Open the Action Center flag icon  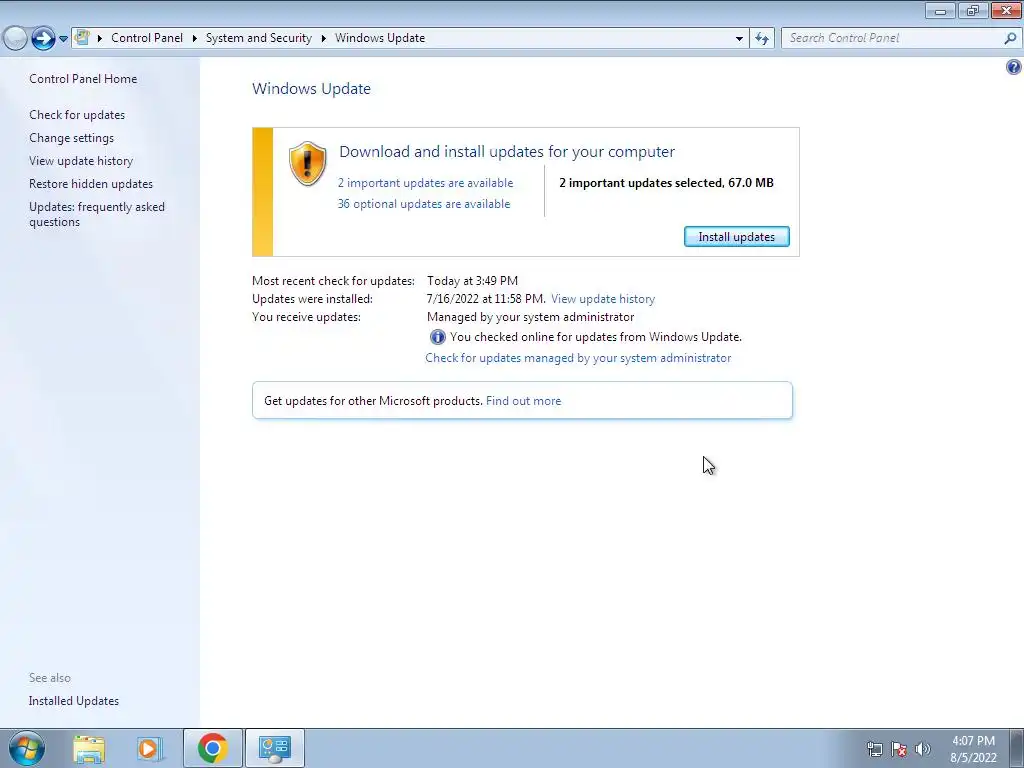[x=899, y=749]
